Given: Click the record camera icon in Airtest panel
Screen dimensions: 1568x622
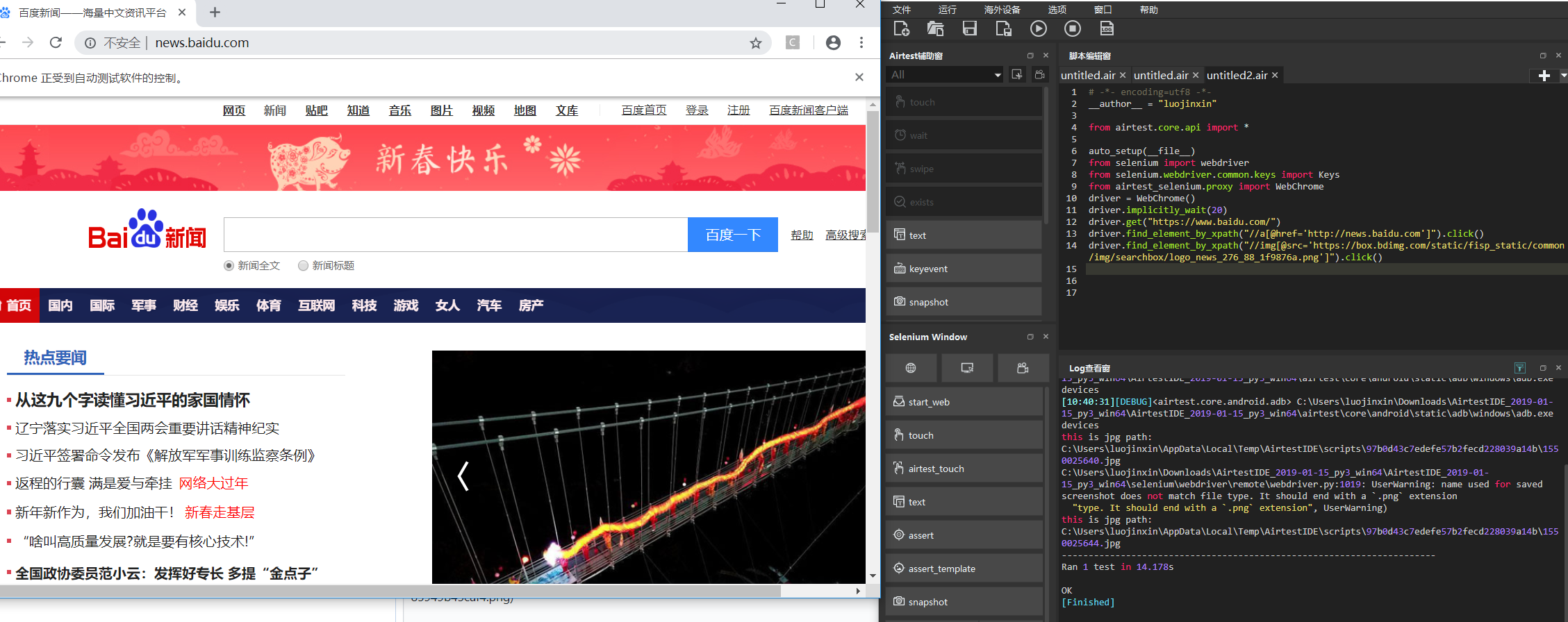Looking at the screenshot, I should click(1039, 74).
